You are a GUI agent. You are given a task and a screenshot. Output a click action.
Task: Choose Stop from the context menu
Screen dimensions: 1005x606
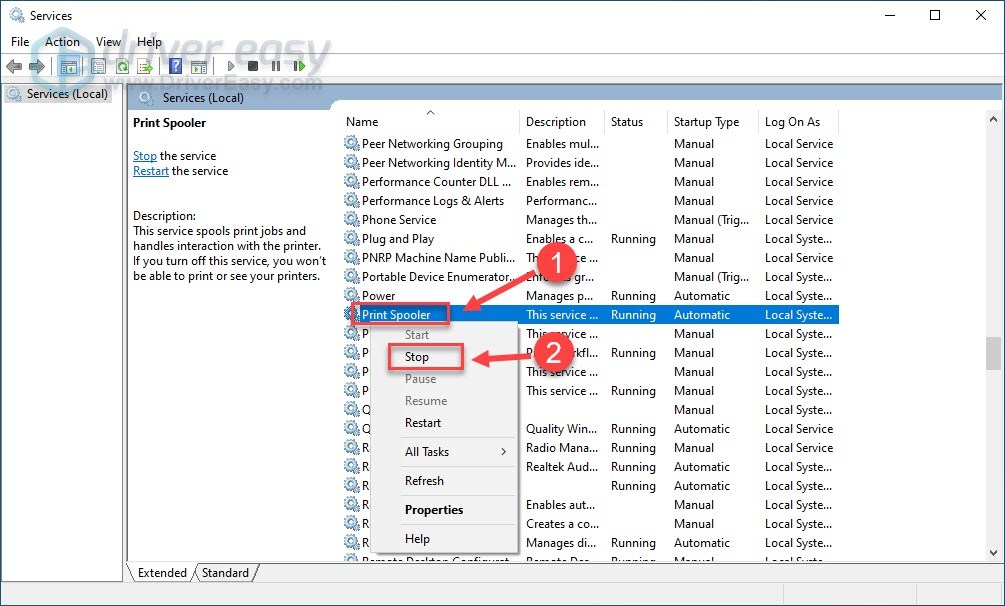417,357
